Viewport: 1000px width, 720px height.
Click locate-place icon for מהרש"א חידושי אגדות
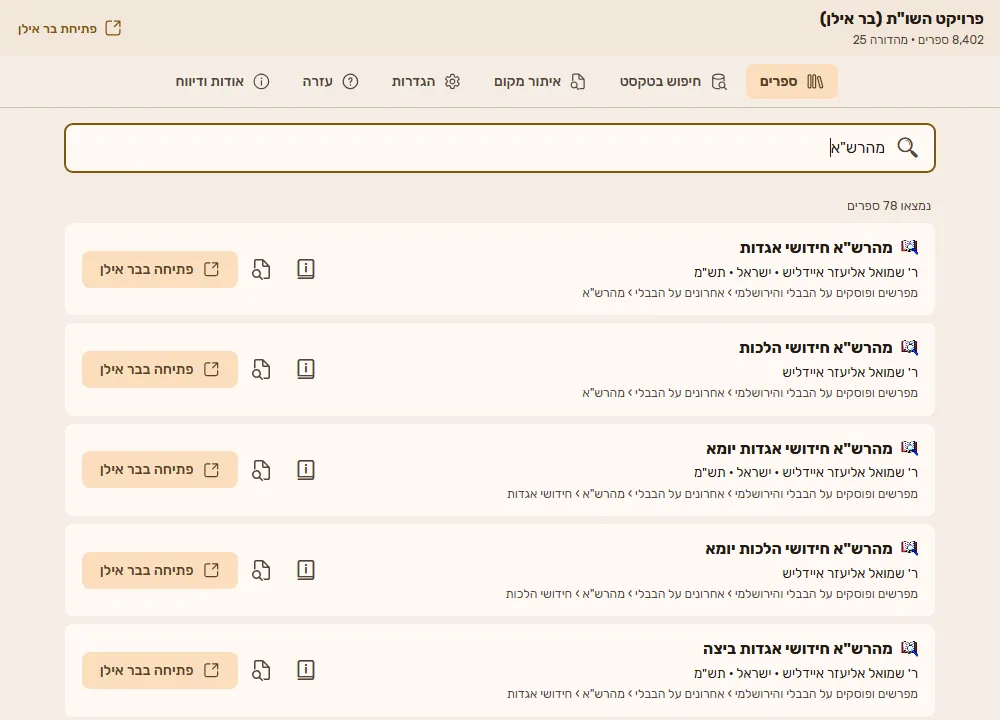click(x=261, y=269)
